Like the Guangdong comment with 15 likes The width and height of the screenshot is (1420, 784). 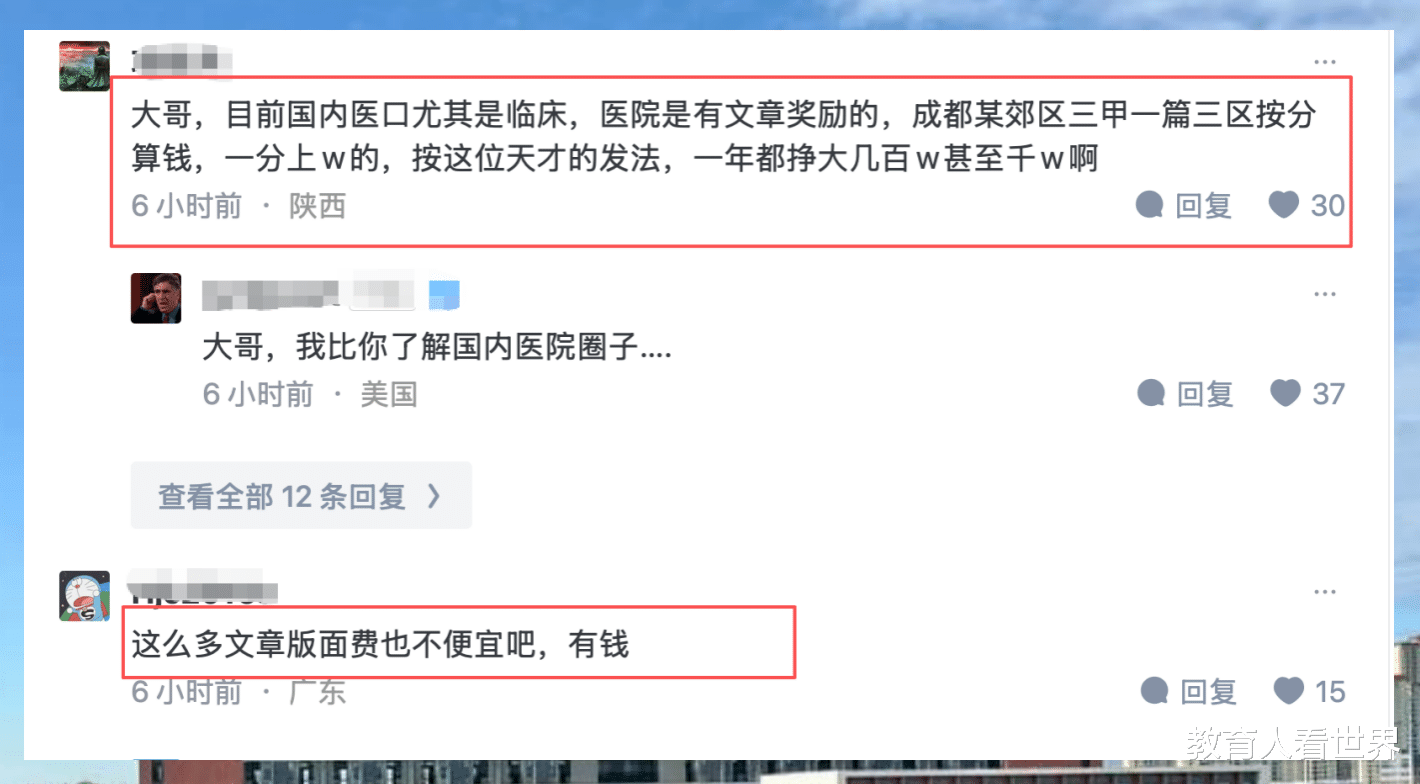point(1288,690)
